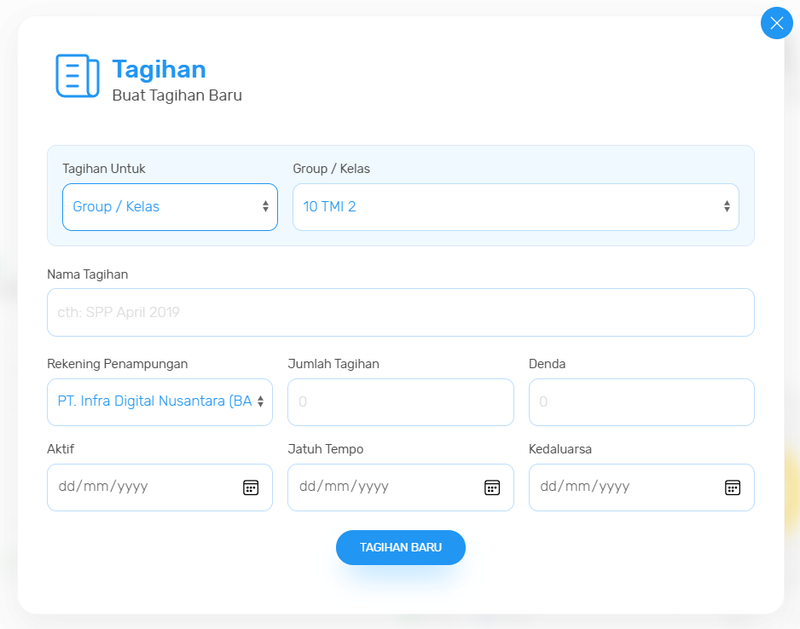This screenshot has width=800, height=629.
Task: Open the calendar picker for Kedaluarsa
Action: click(732, 487)
